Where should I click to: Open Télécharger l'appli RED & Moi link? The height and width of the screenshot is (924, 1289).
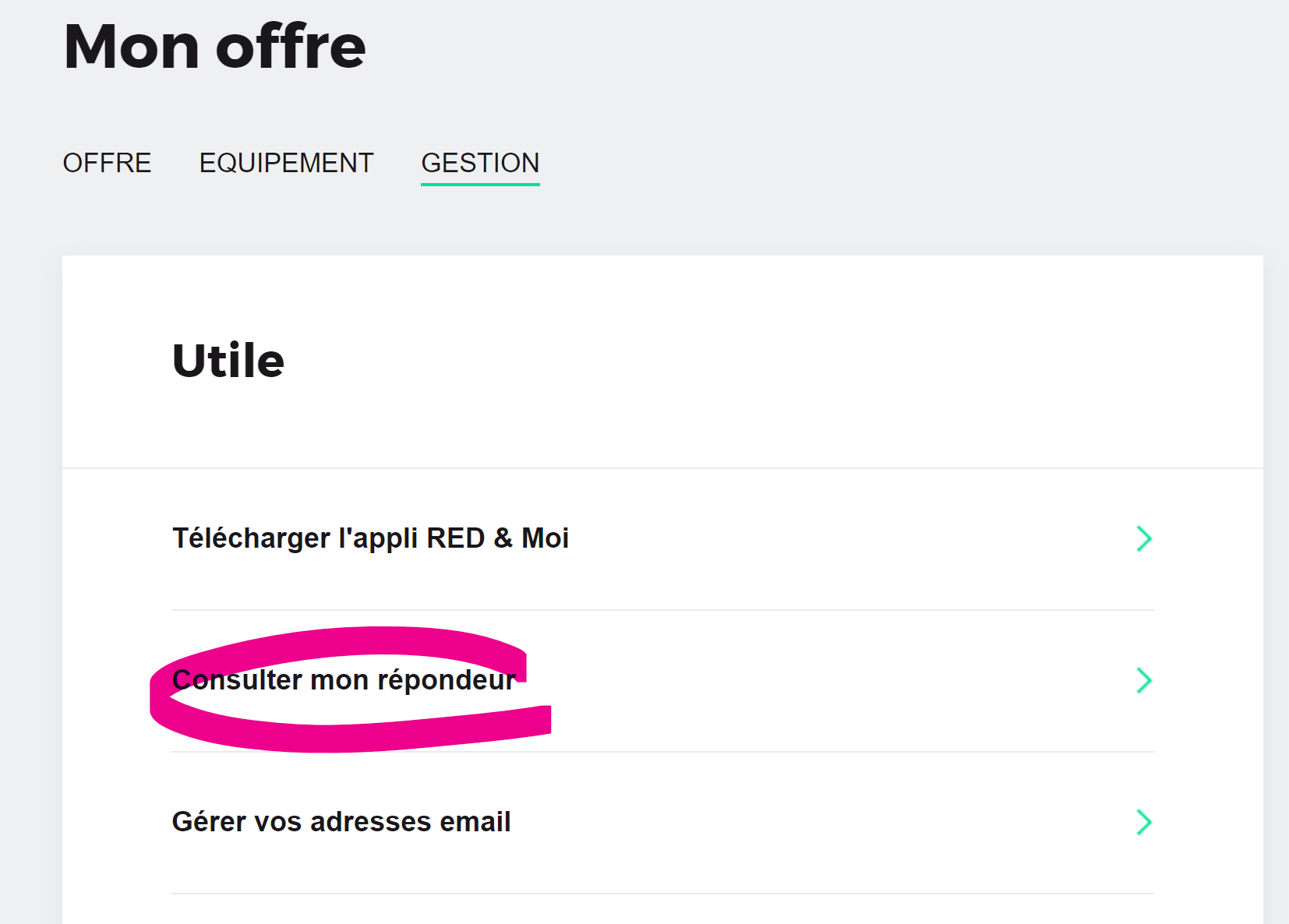pos(370,538)
